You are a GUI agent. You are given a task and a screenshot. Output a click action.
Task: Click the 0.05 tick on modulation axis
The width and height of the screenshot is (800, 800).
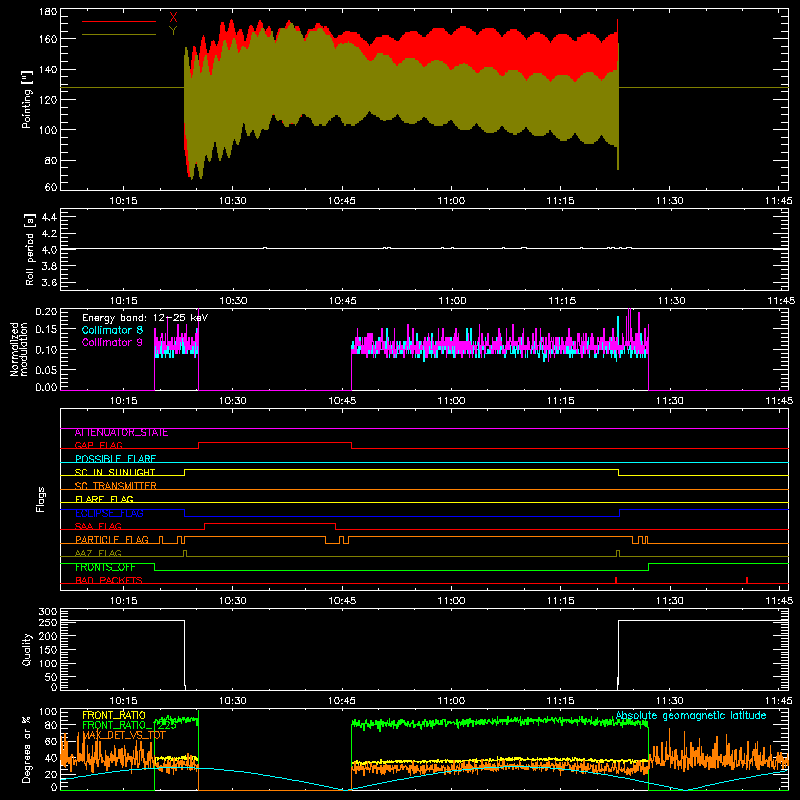pyautogui.click(x=46, y=369)
